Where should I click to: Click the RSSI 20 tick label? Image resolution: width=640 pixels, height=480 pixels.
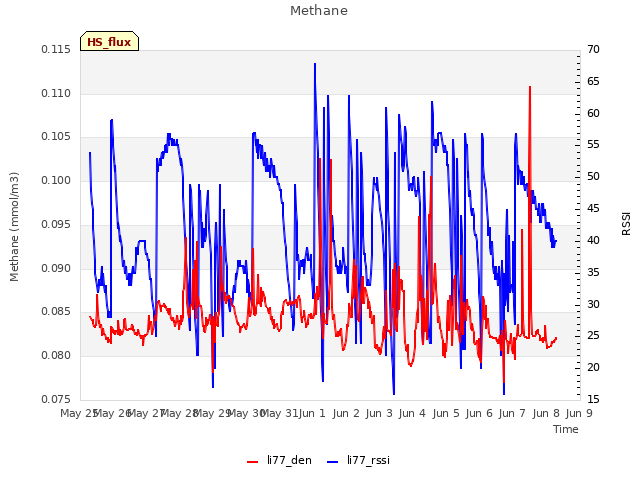[x=593, y=367]
